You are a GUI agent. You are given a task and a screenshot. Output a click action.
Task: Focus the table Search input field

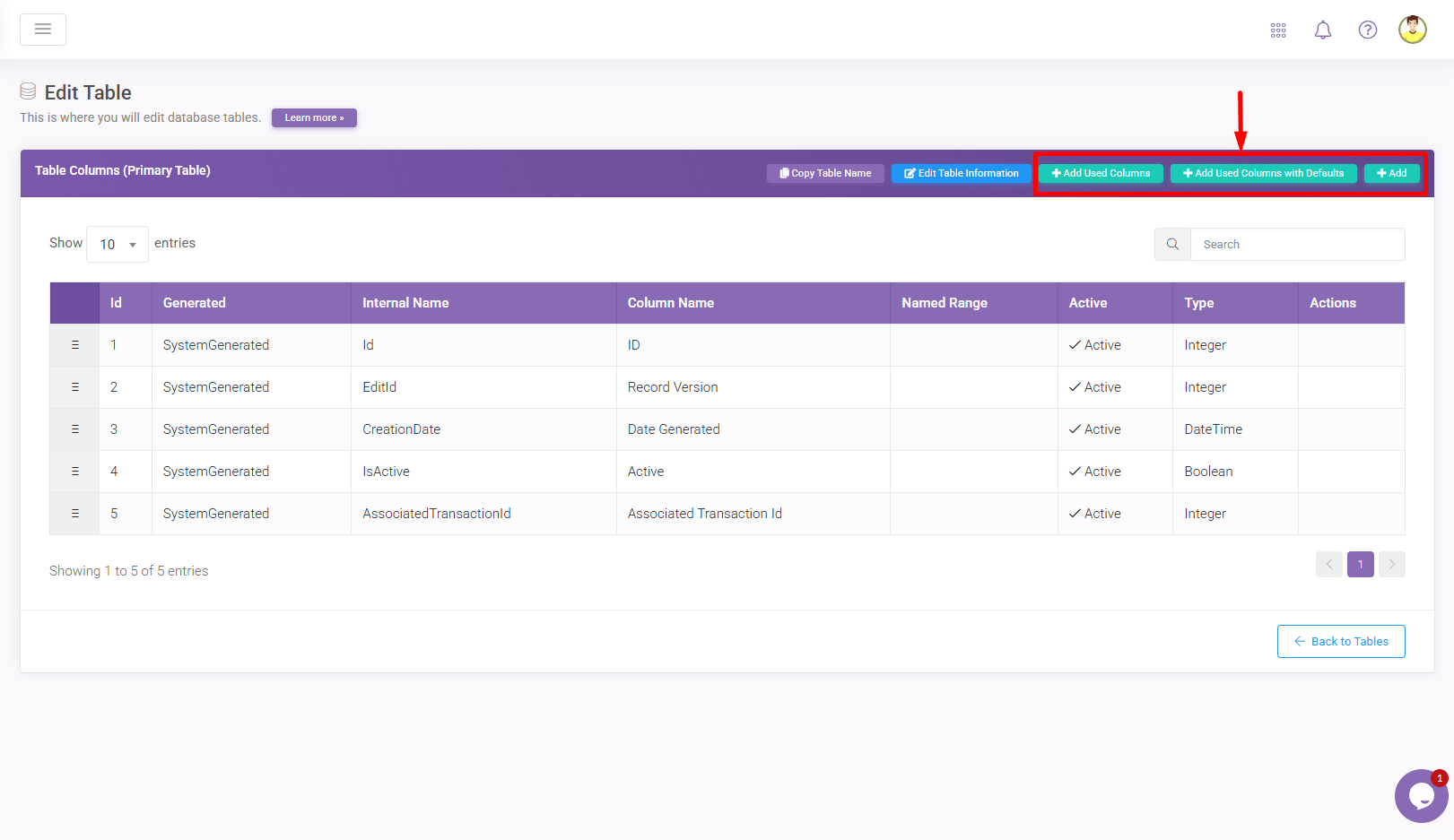coord(1297,244)
